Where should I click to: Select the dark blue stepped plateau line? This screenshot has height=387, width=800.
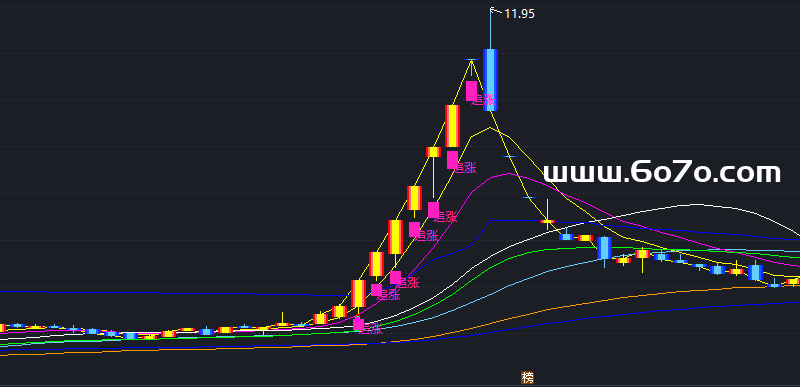point(515,221)
